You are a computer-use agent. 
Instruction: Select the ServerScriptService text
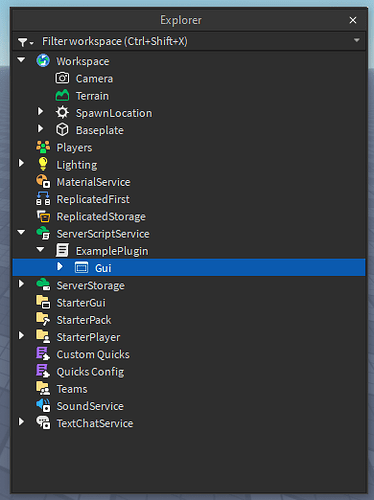coord(103,234)
